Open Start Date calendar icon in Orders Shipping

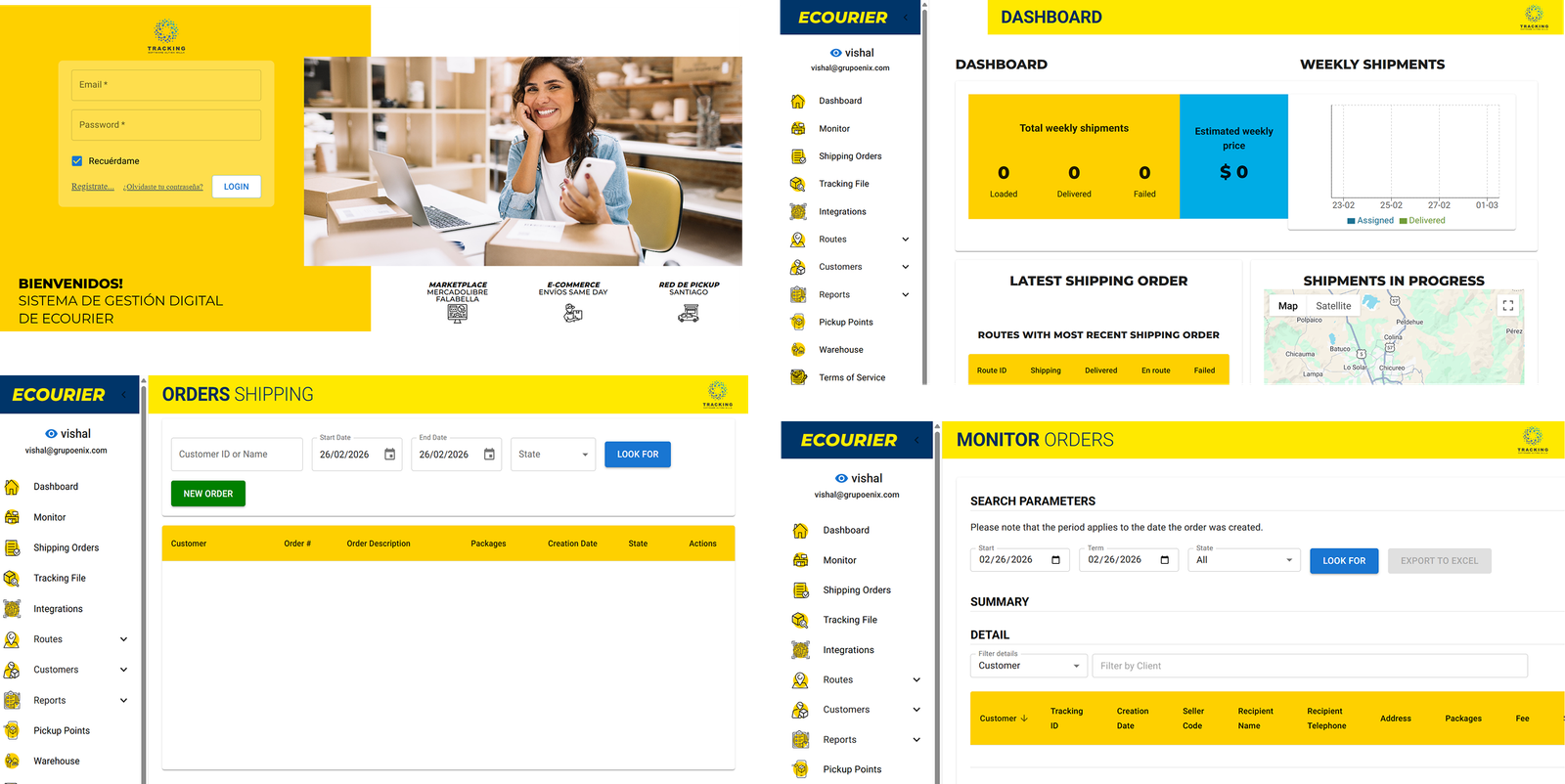pyautogui.click(x=389, y=455)
